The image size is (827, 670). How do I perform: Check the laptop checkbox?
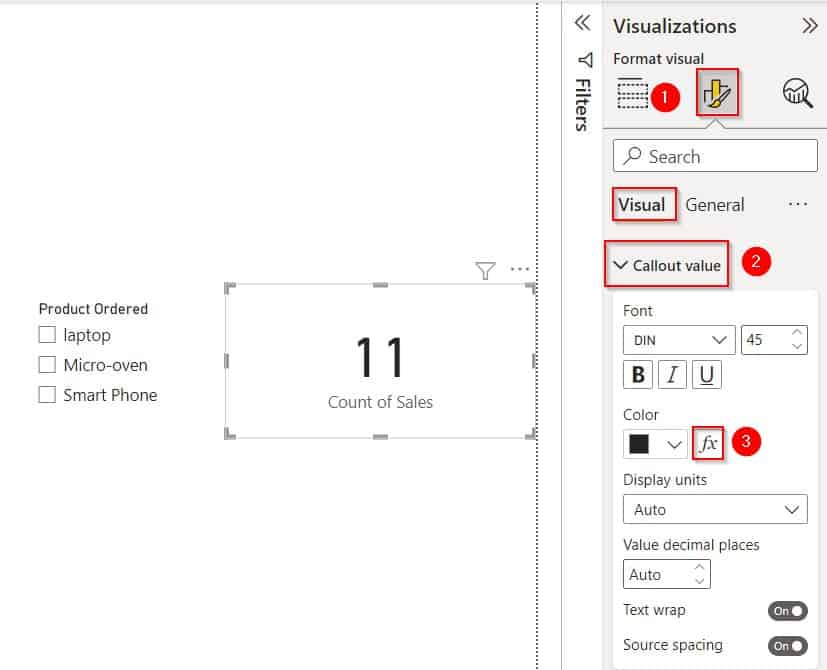[47, 334]
